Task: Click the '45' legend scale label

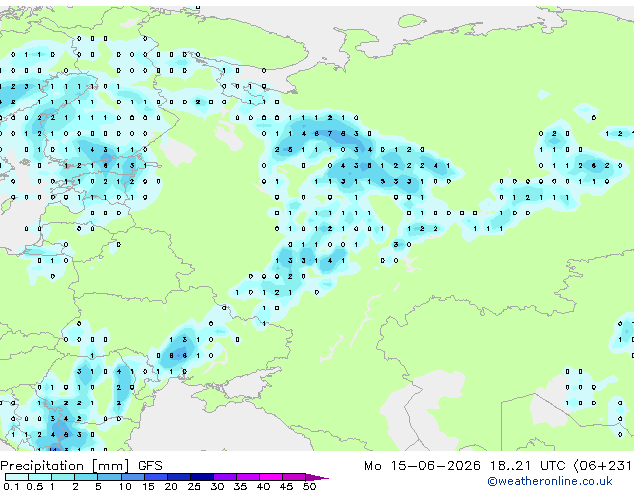Action: coord(286,486)
